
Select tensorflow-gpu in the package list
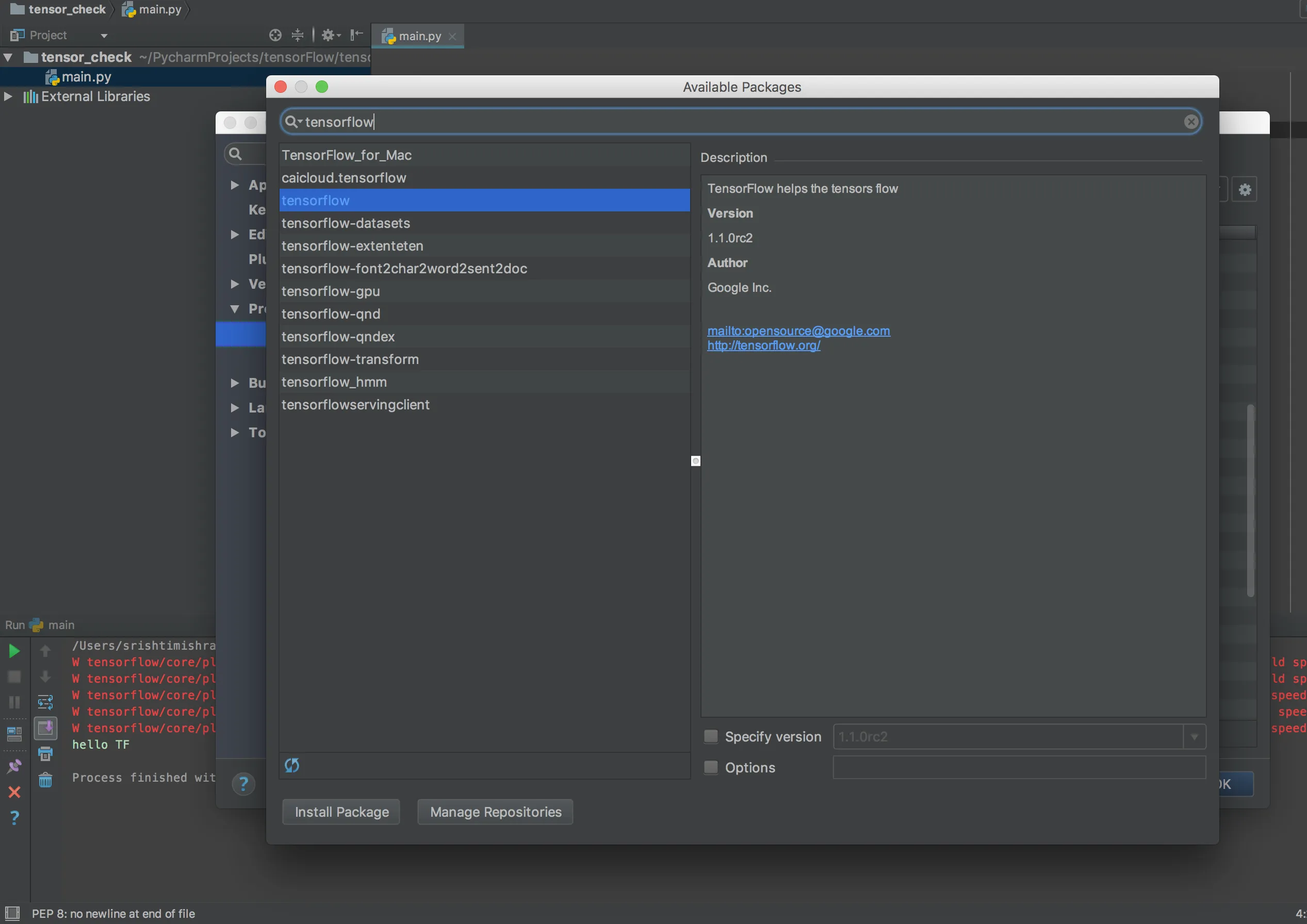pyautogui.click(x=330, y=291)
